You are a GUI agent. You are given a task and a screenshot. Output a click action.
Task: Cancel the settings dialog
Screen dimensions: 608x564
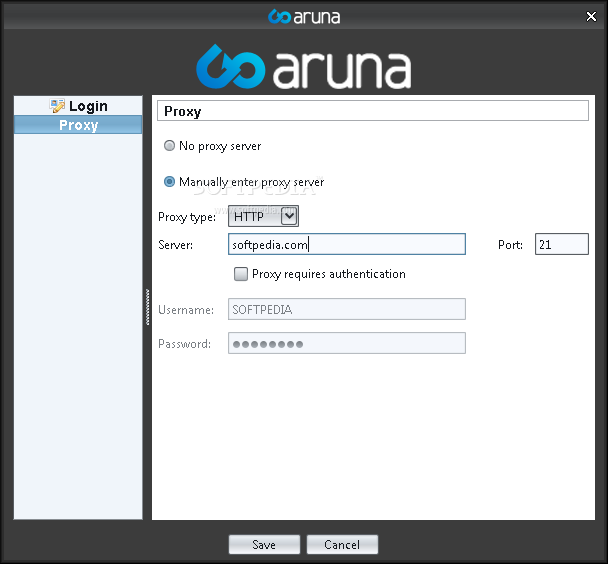pos(342,545)
